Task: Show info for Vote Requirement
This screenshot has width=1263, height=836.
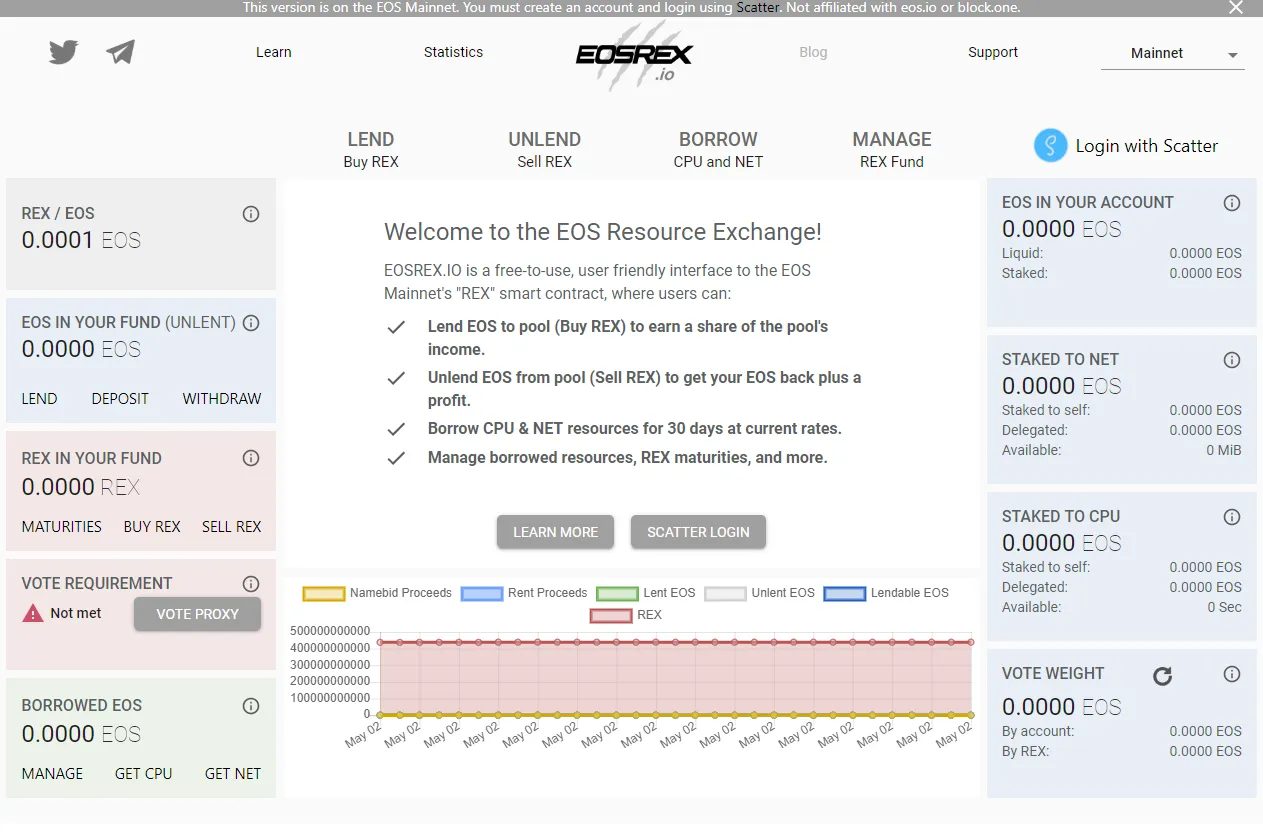Action: tap(251, 584)
